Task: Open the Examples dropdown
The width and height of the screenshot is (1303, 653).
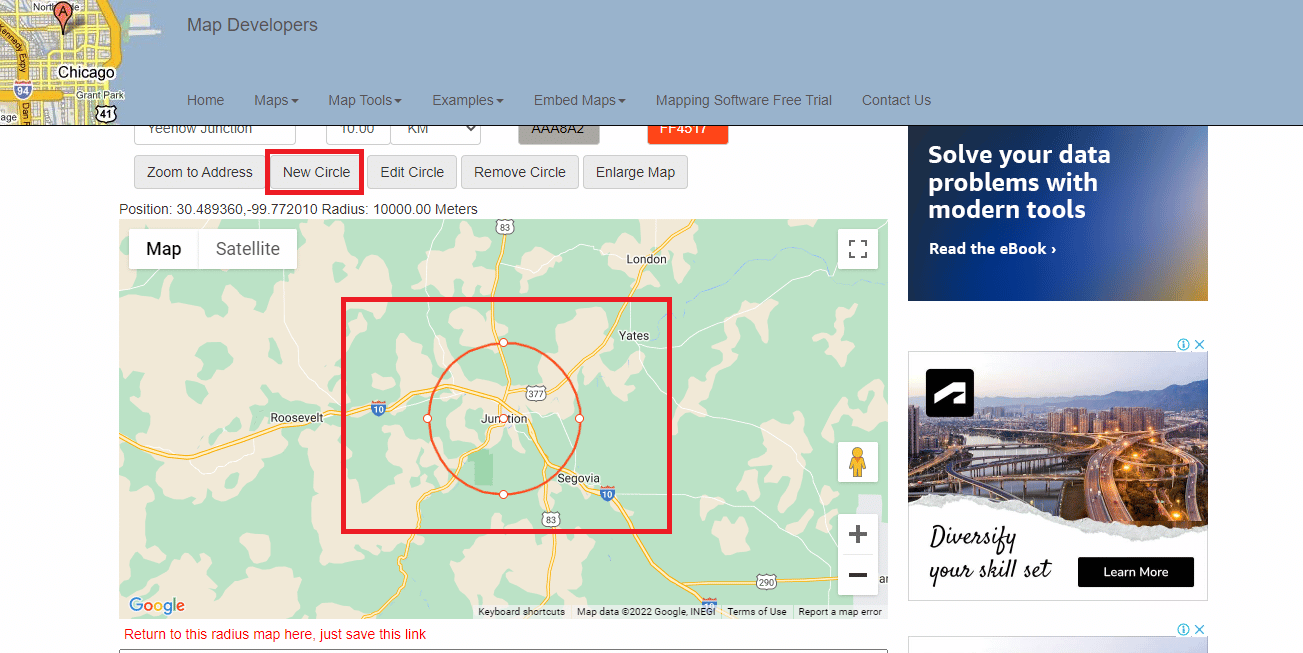Action: click(467, 100)
